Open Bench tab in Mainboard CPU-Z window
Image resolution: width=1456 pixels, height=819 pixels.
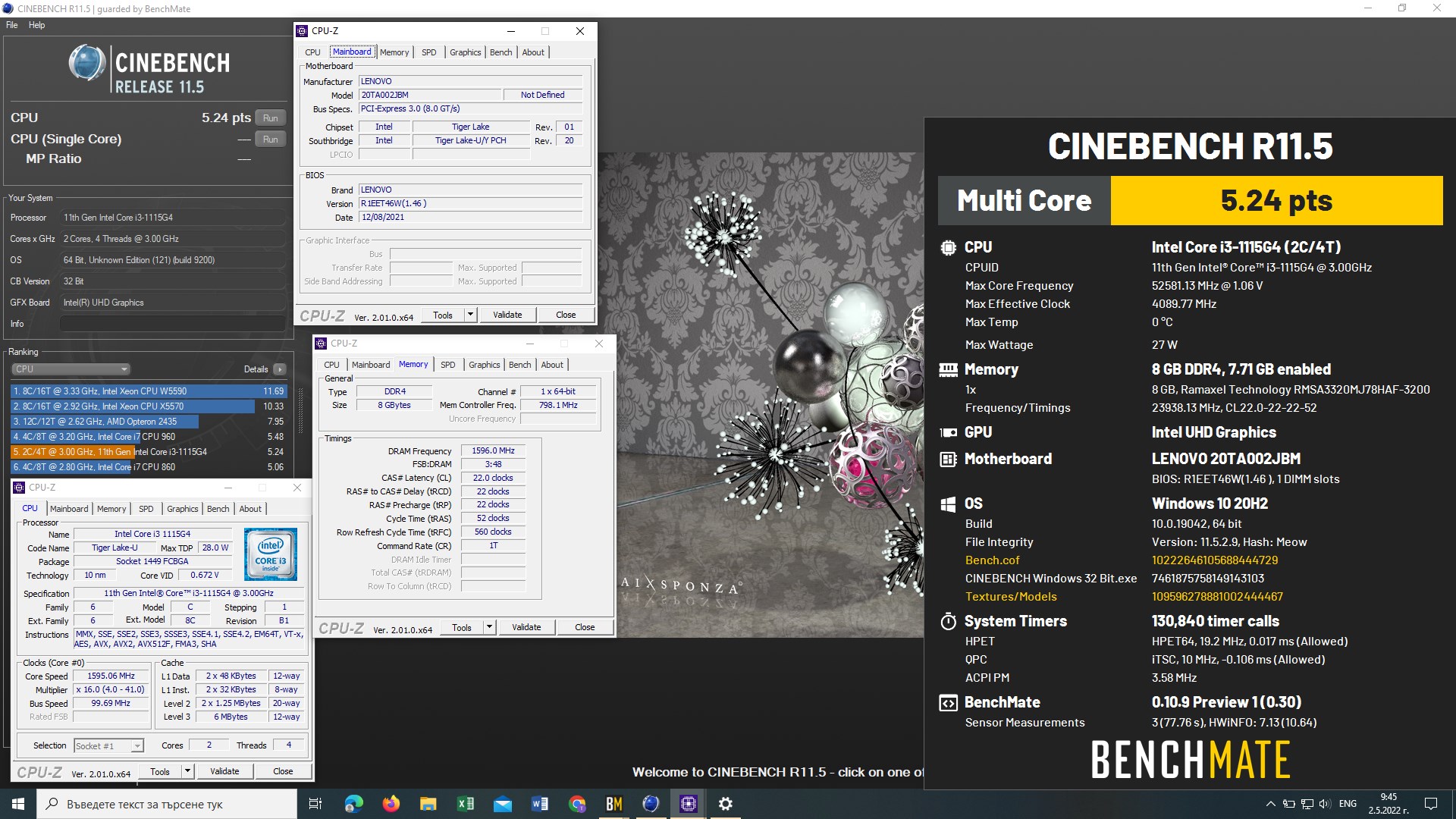tap(501, 52)
